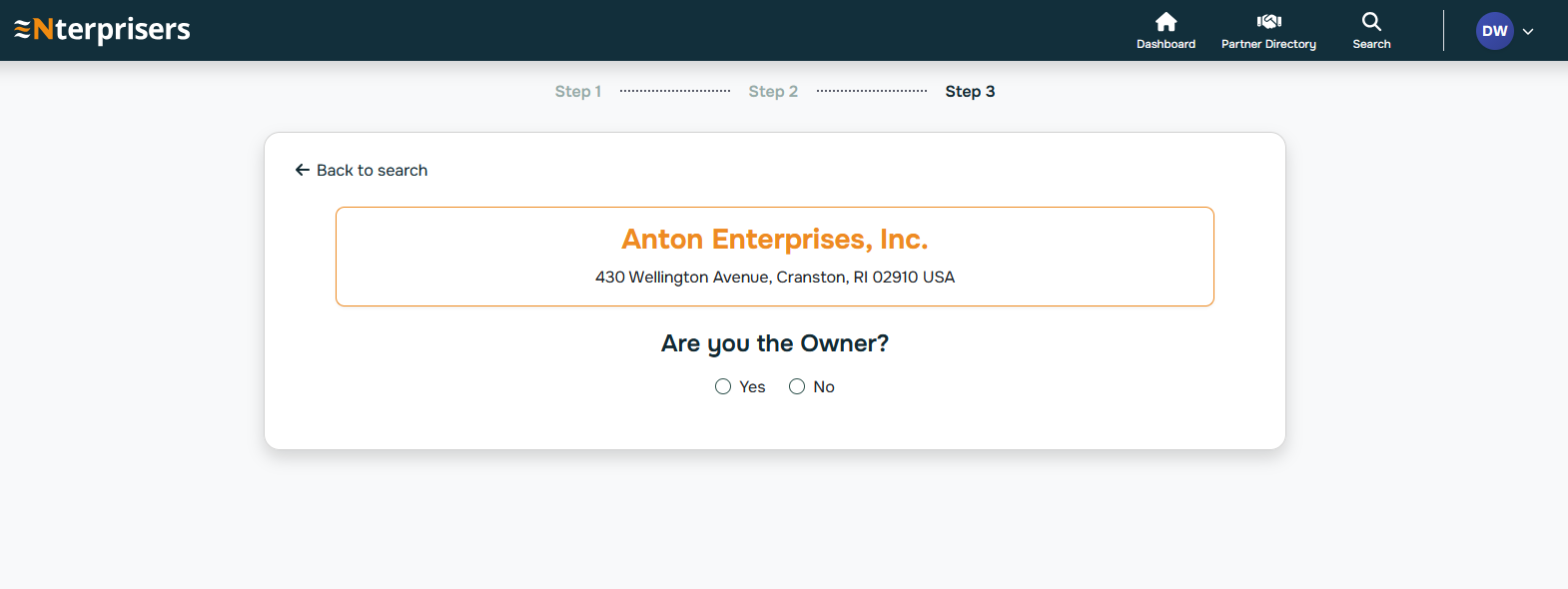1568x589 pixels.
Task: Click the Partner Directory navigation item
Action: point(1268,43)
